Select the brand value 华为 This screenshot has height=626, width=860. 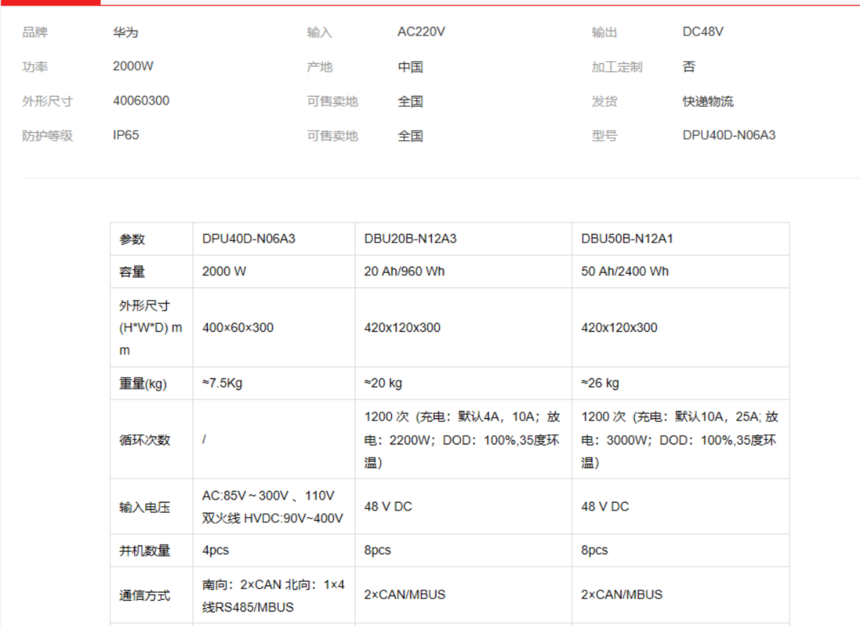(x=126, y=32)
